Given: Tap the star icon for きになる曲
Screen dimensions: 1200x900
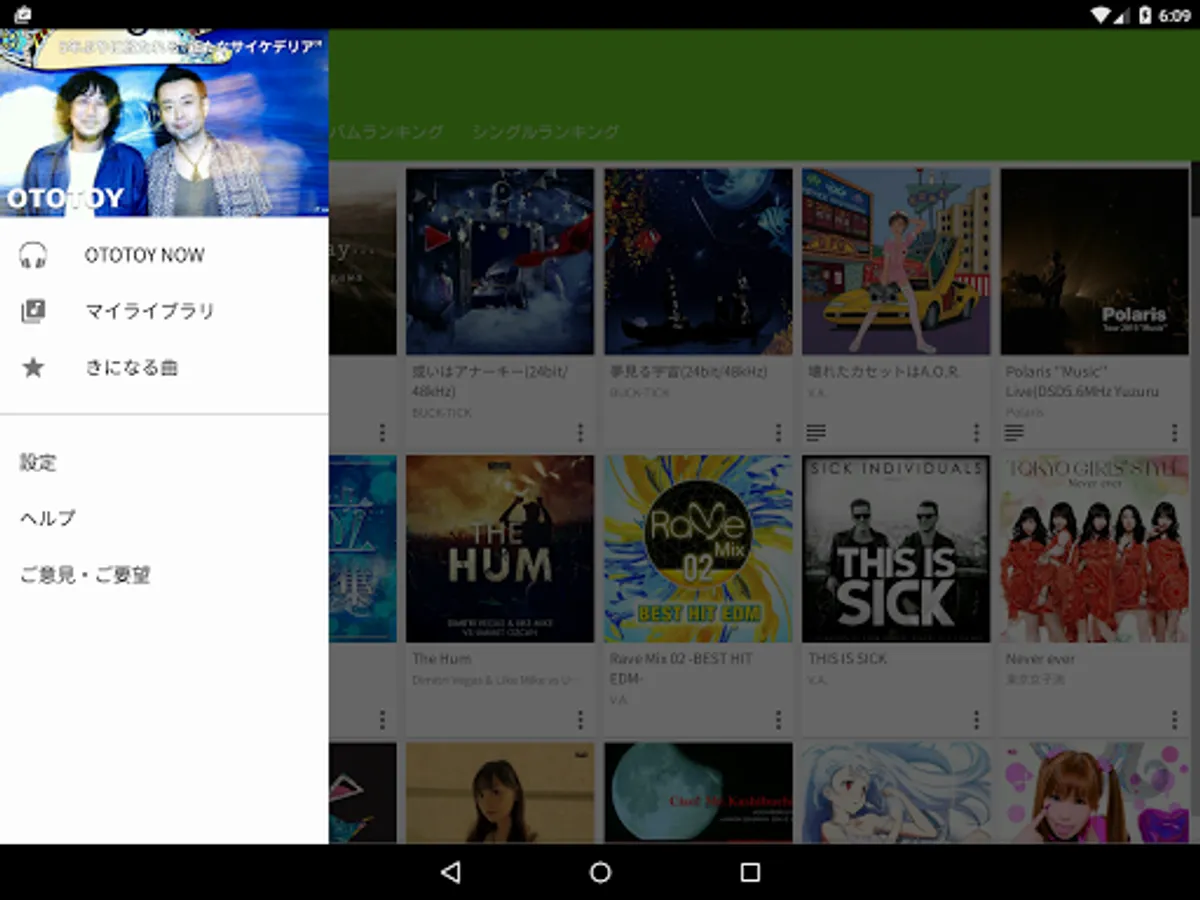Looking at the screenshot, I should [x=33, y=368].
